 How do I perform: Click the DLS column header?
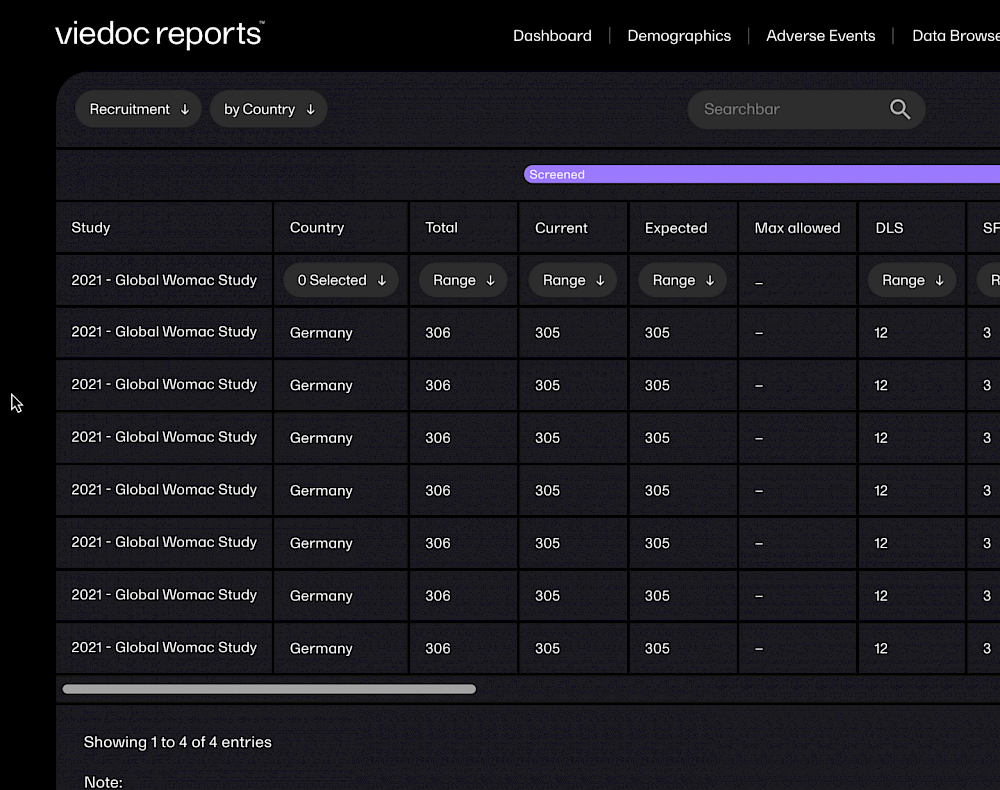click(x=889, y=228)
